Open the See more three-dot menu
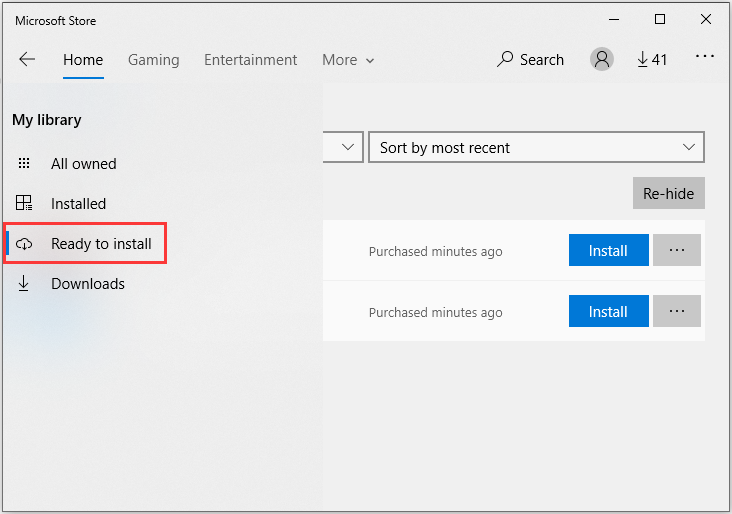Viewport: 732px width, 514px height. pyautogui.click(x=705, y=57)
